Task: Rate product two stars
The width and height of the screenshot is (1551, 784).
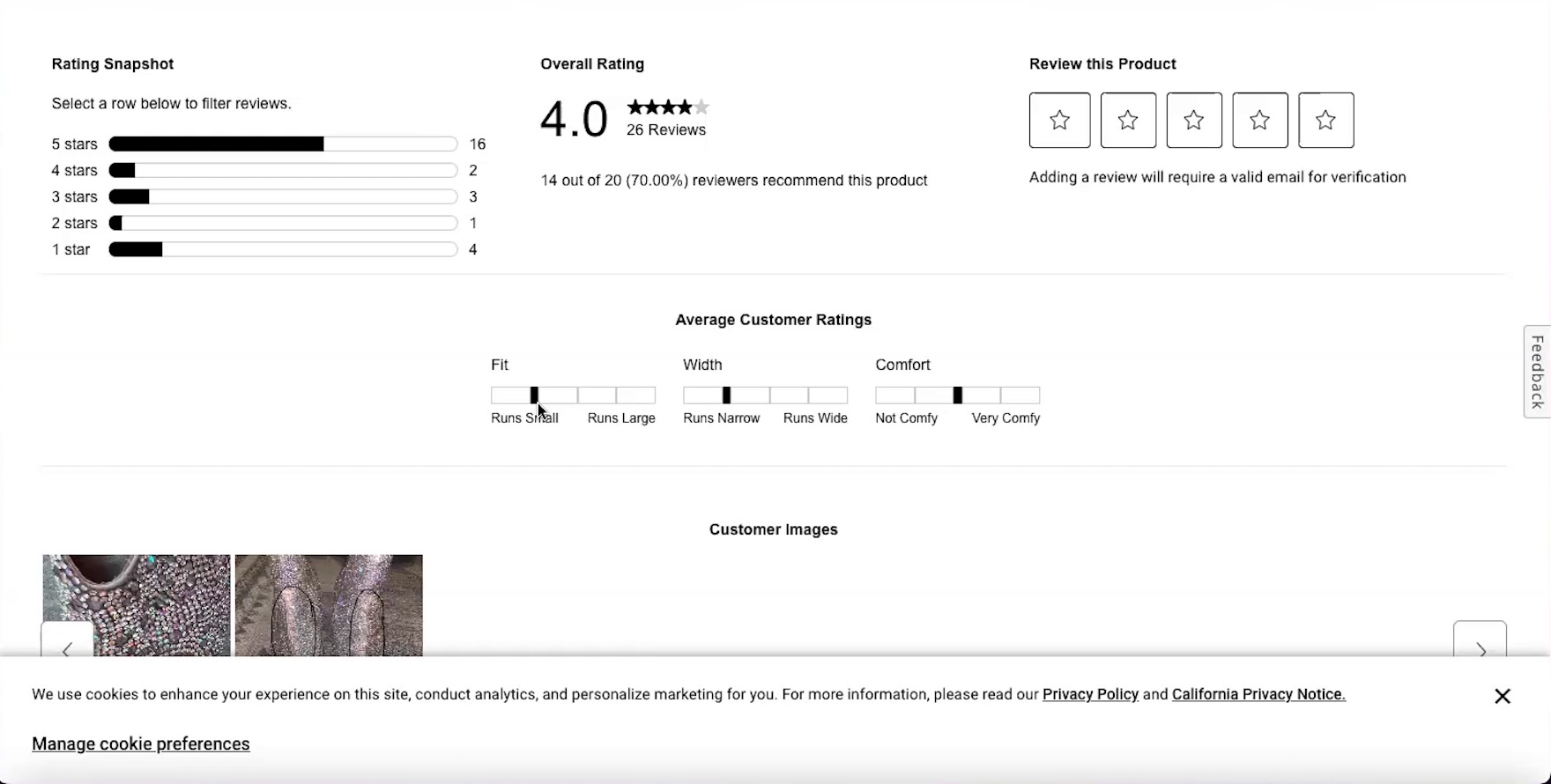Action: point(1128,120)
